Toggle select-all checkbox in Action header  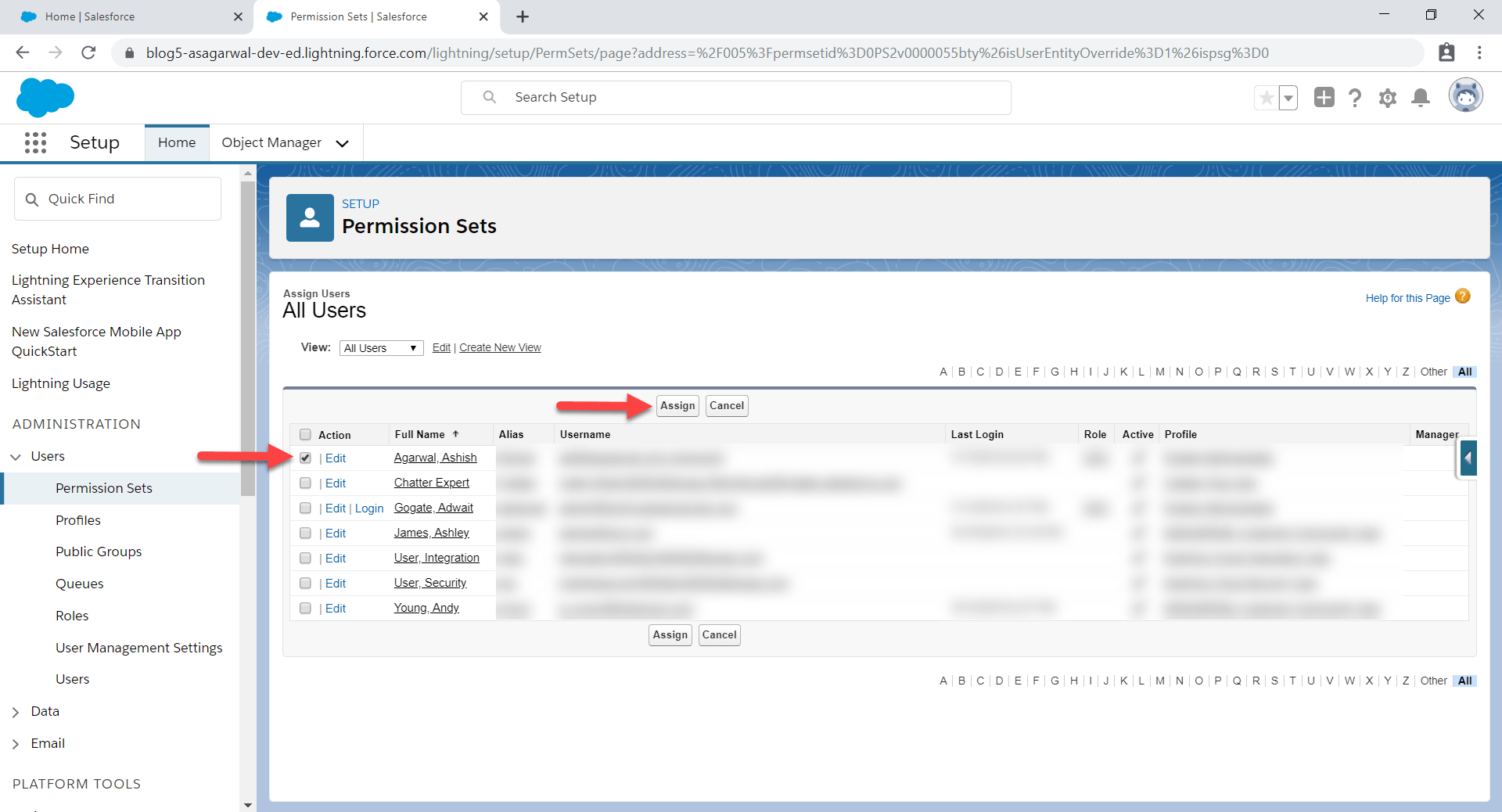[305, 434]
